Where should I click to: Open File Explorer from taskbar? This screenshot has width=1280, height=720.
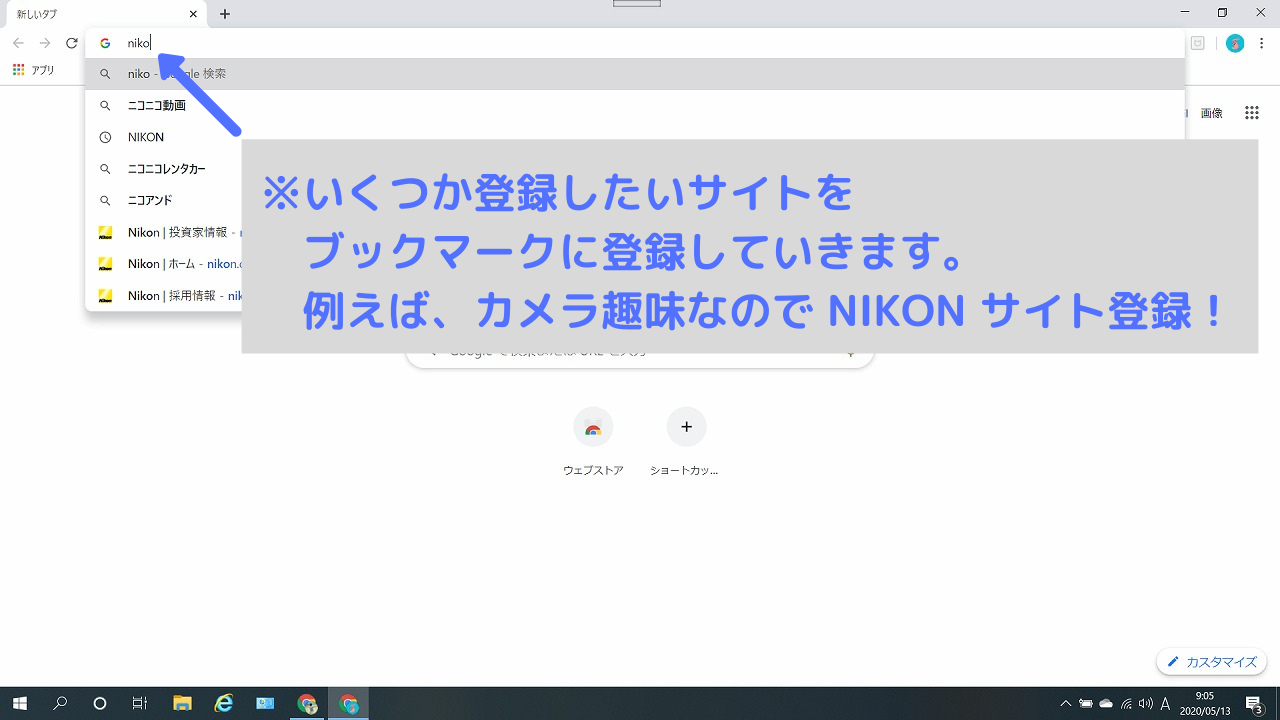point(182,703)
